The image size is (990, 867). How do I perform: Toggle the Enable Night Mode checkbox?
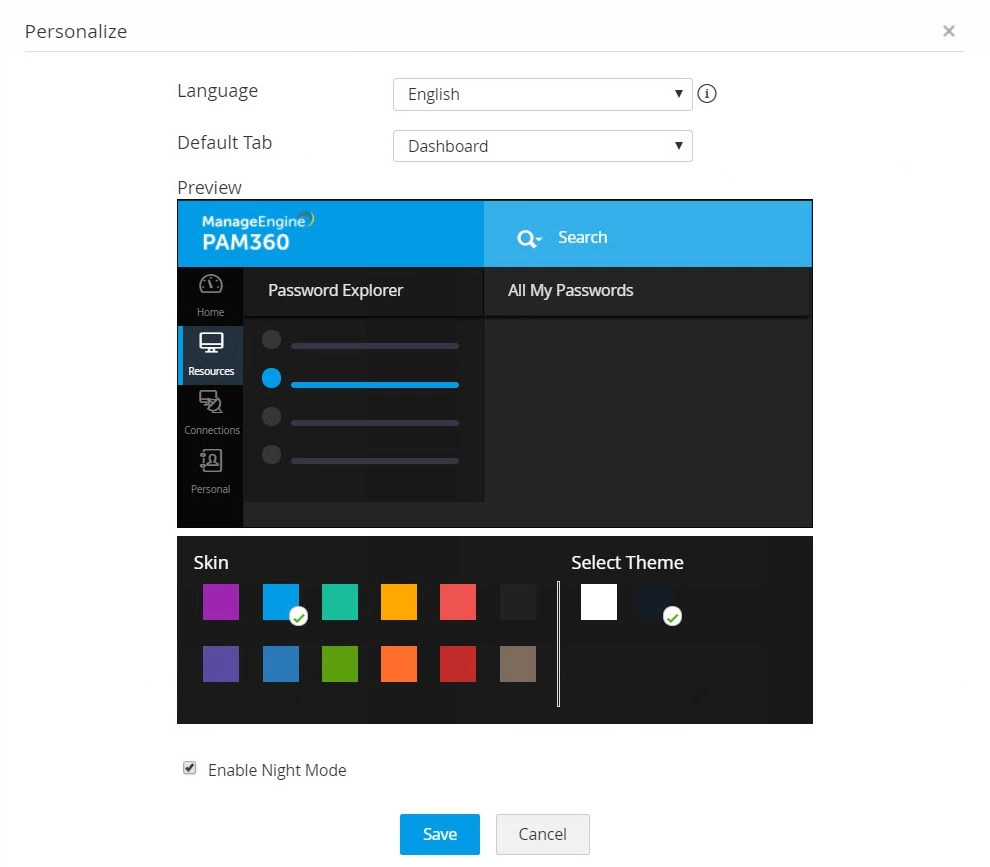pos(189,768)
